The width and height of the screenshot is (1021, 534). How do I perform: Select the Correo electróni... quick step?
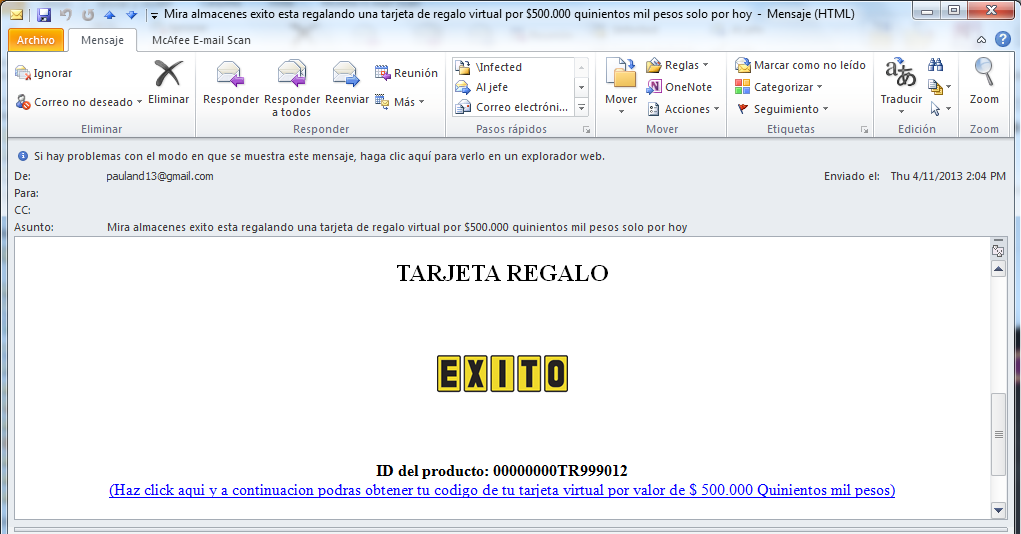tap(514, 107)
